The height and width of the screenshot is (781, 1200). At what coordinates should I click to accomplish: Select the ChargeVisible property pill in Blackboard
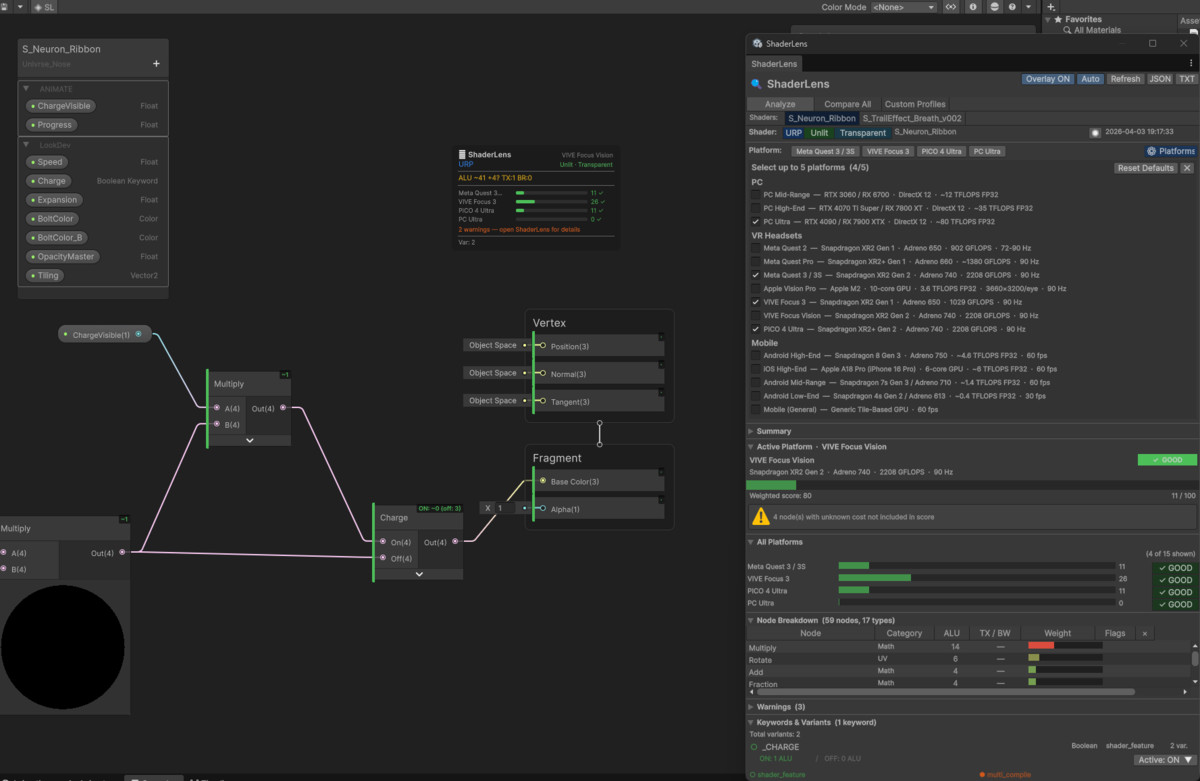coord(61,106)
